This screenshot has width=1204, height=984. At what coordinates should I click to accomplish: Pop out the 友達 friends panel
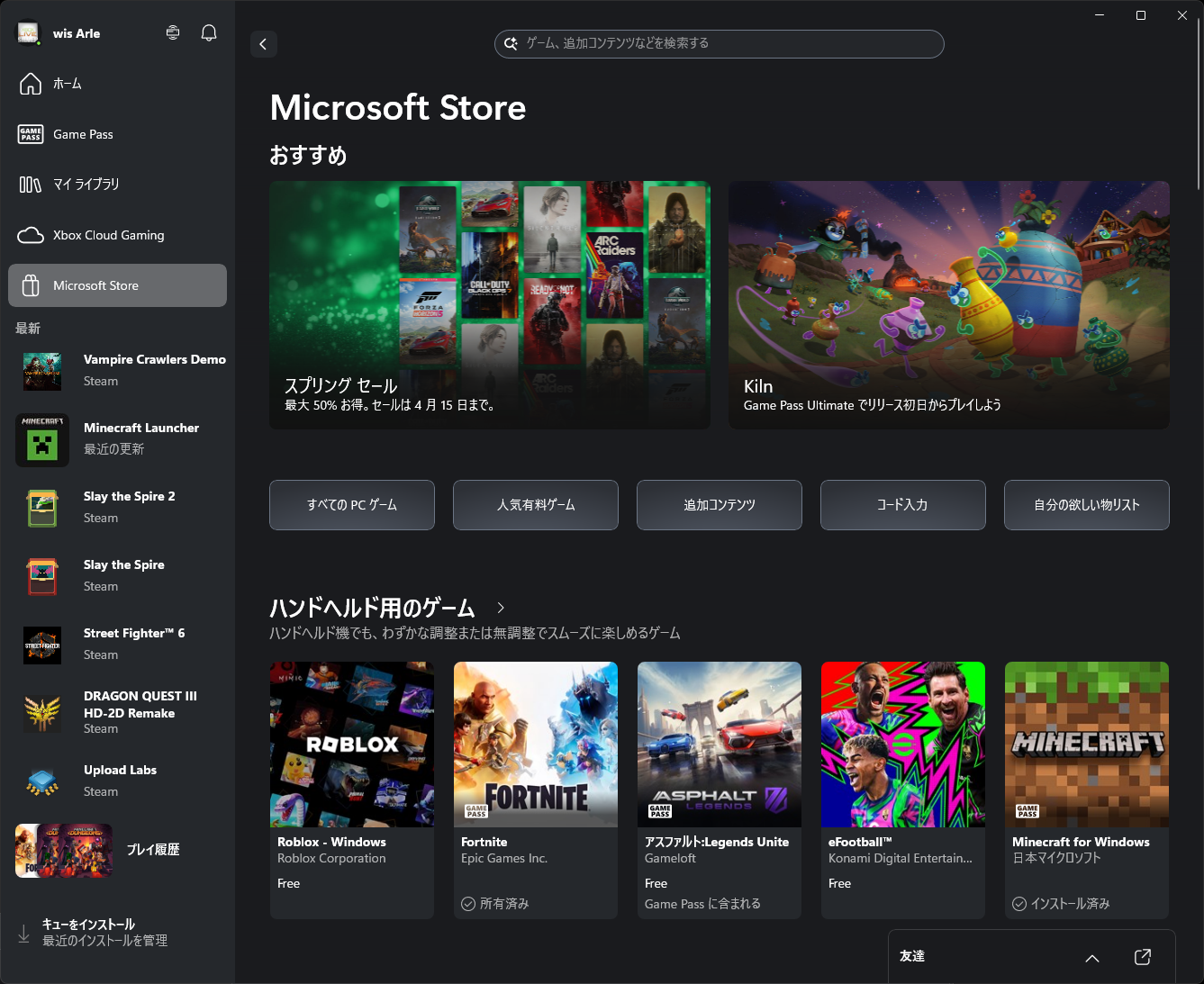pos(1143,957)
